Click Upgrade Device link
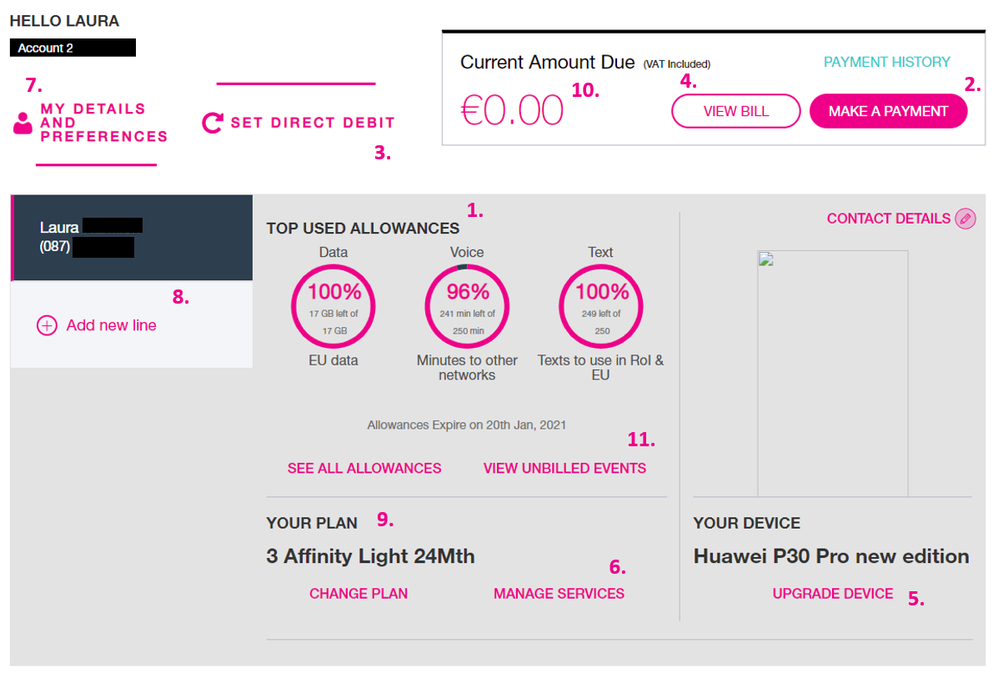Screen dimensions: 998x674 click(x=833, y=594)
